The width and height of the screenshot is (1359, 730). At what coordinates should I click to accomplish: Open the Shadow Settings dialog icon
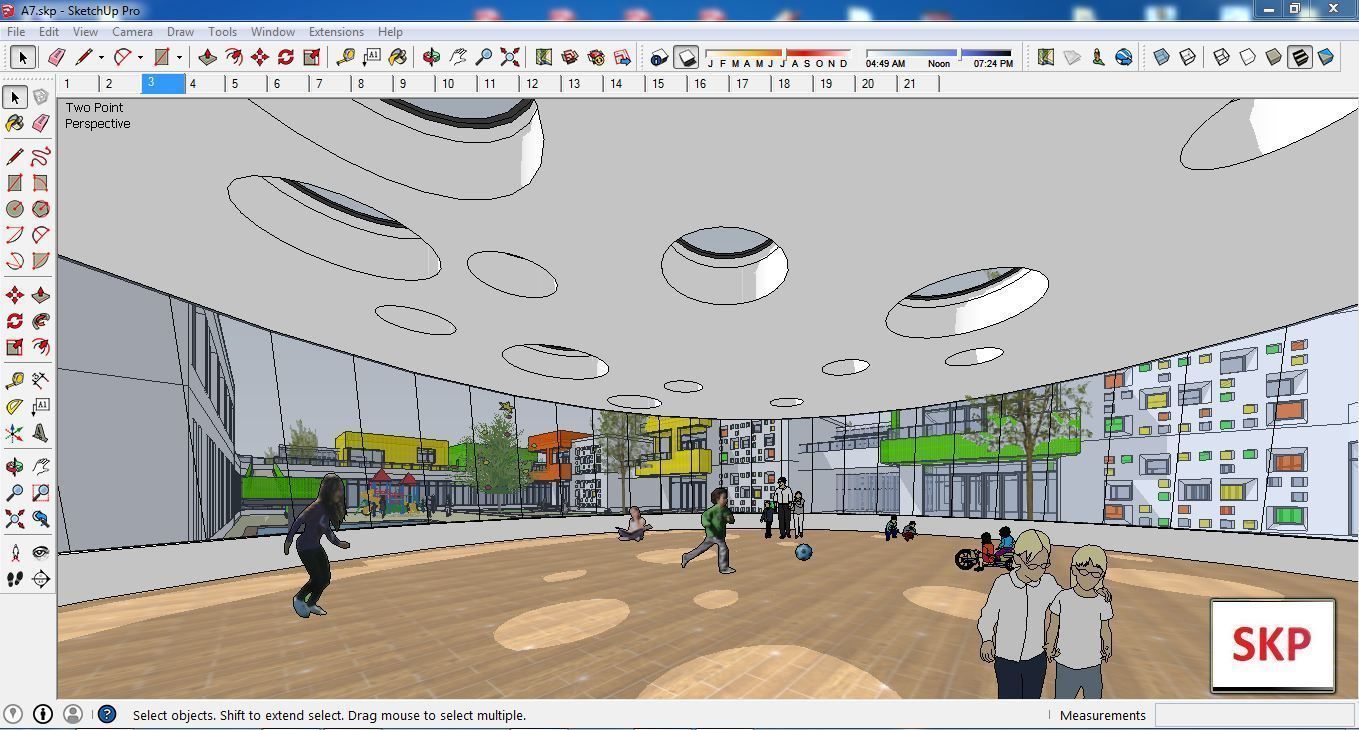coord(660,57)
